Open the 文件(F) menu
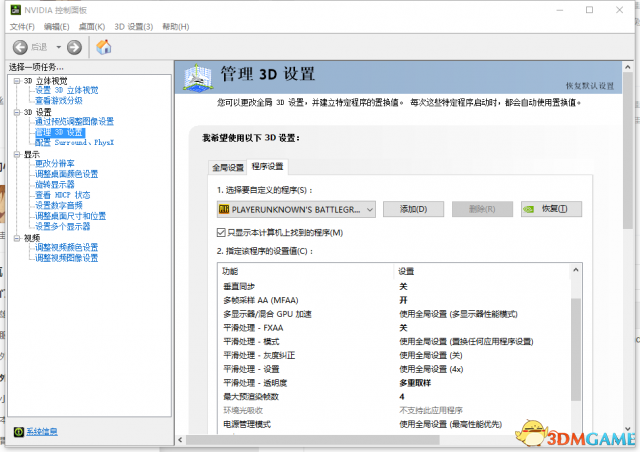The height and width of the screenshot is (452, 640). 23,26
